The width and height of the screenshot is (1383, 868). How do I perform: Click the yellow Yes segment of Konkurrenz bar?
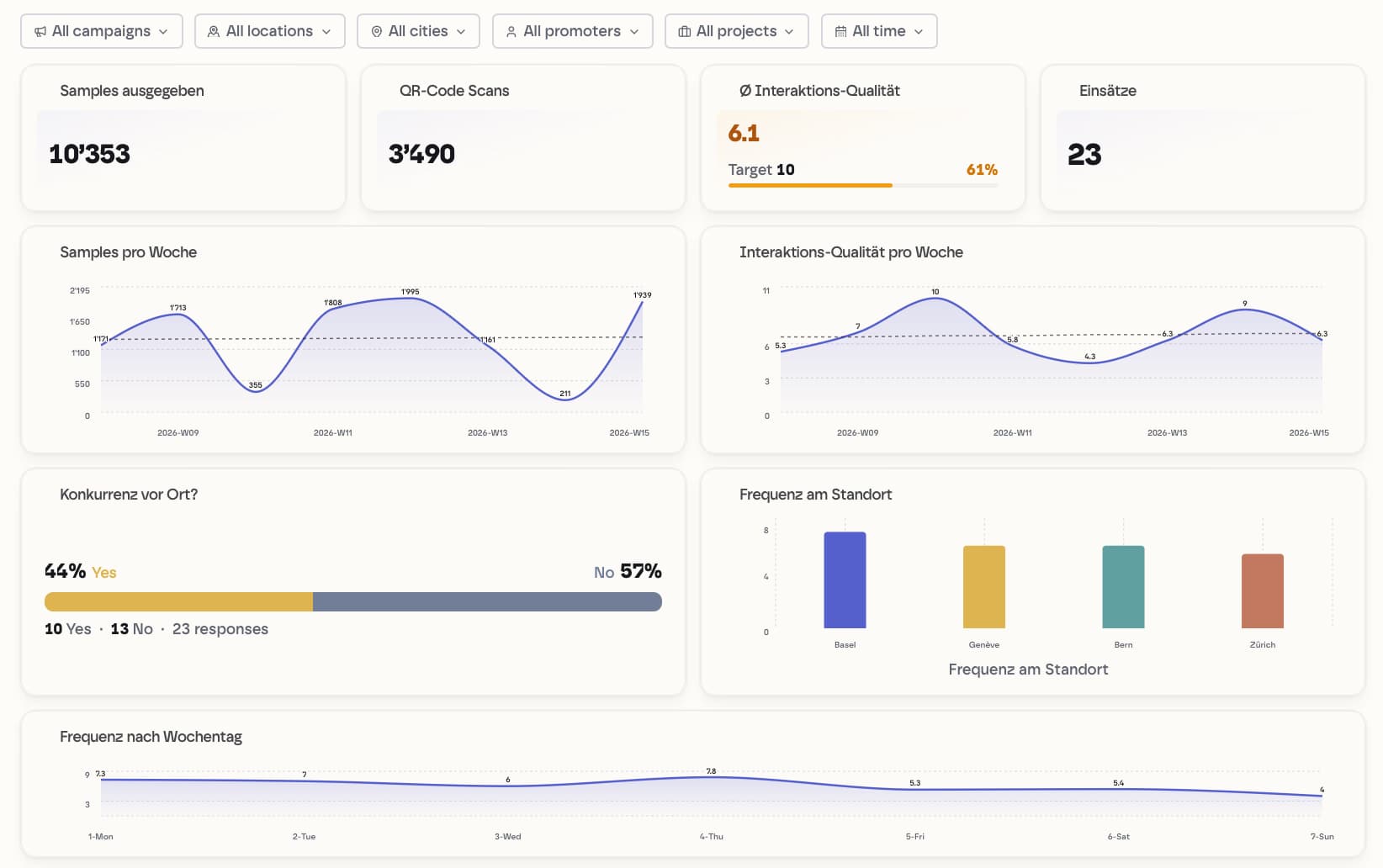click(178, 601)
